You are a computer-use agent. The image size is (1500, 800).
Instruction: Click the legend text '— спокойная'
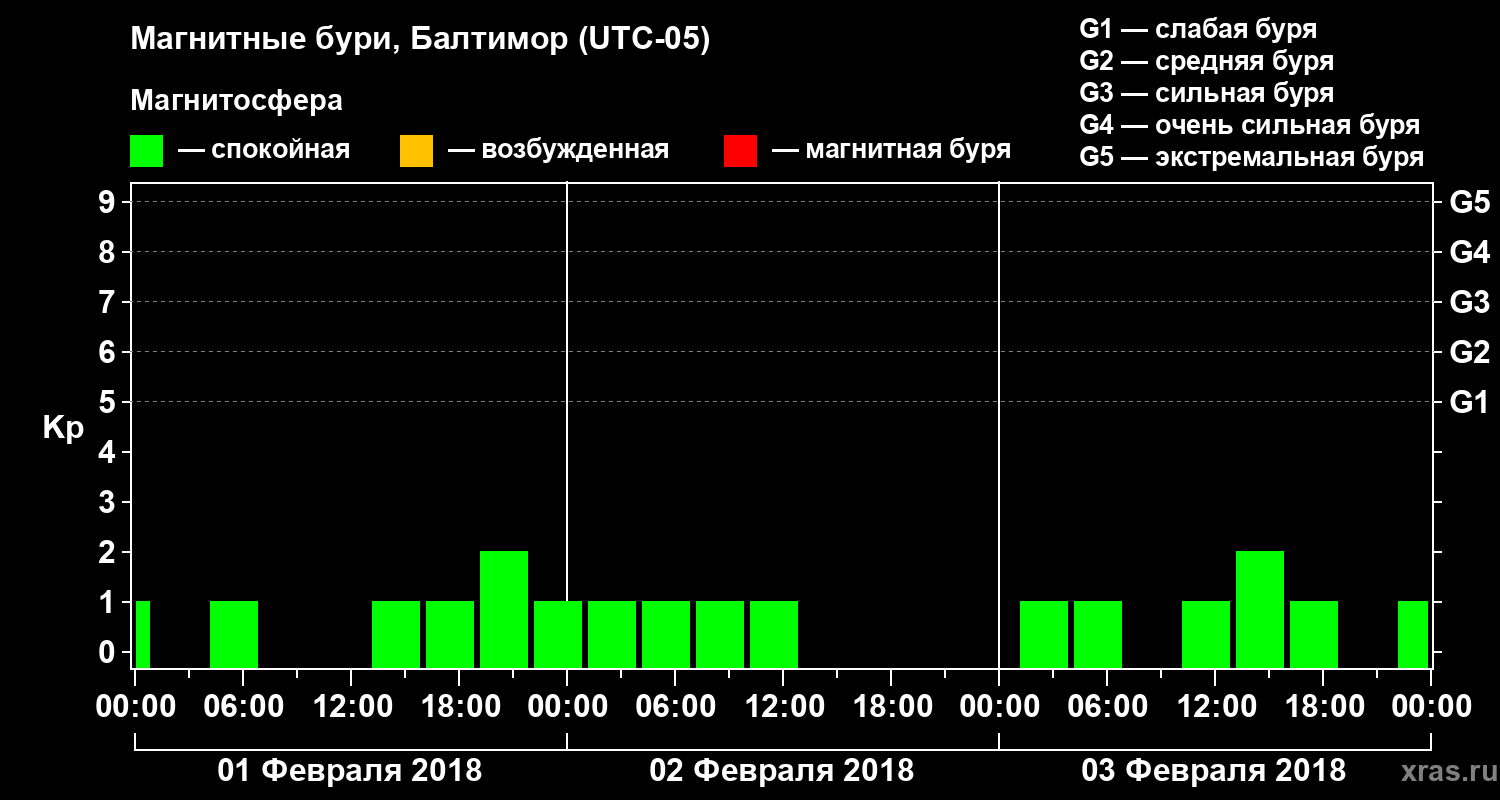[x=263, y=150]
